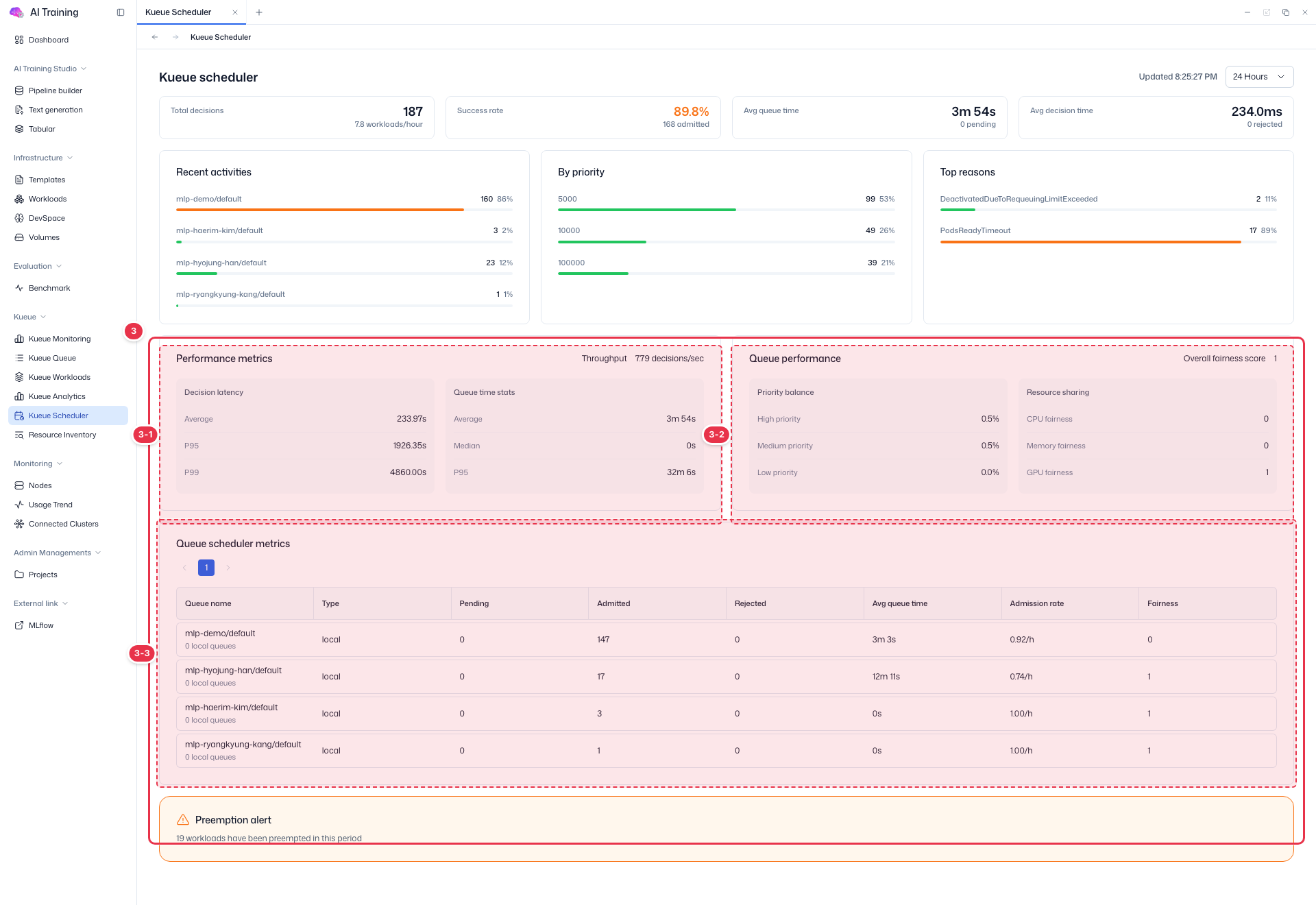Click the Usage Trend icon
This screenshot has width=1316, height=905.
[19, 505]
